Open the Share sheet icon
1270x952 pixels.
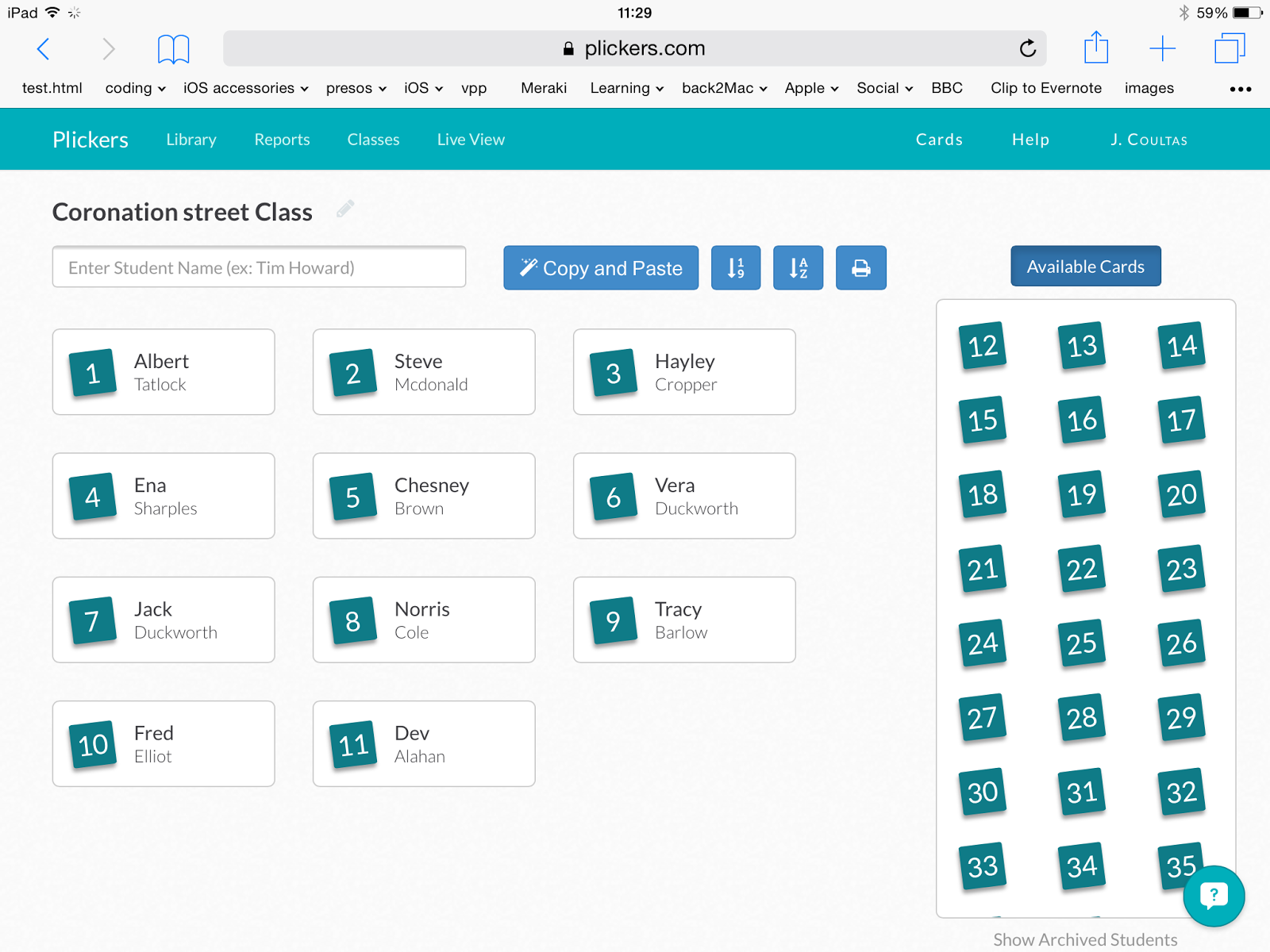pyautogui.click(x=1096, y=48)
